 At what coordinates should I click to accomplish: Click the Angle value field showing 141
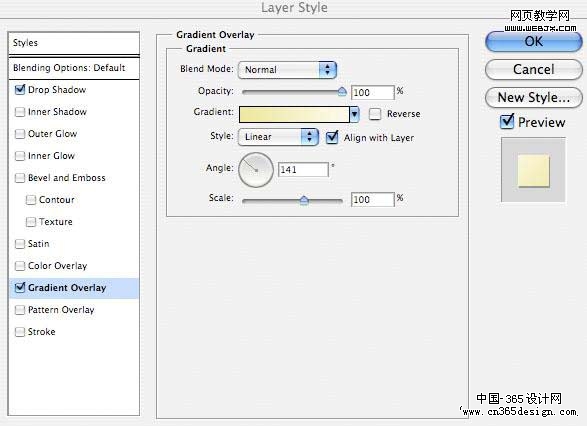[303, 170]
